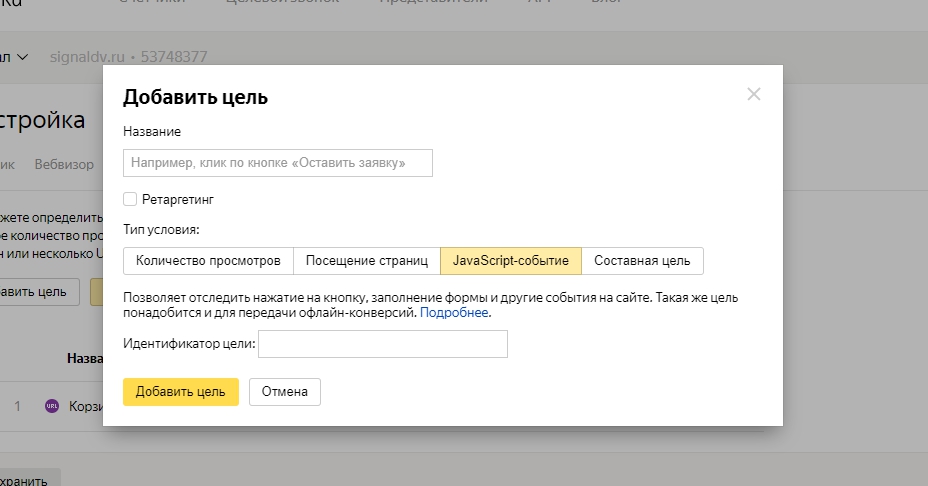
Task: Open the Подробнее help link
Action: (455, 313)
